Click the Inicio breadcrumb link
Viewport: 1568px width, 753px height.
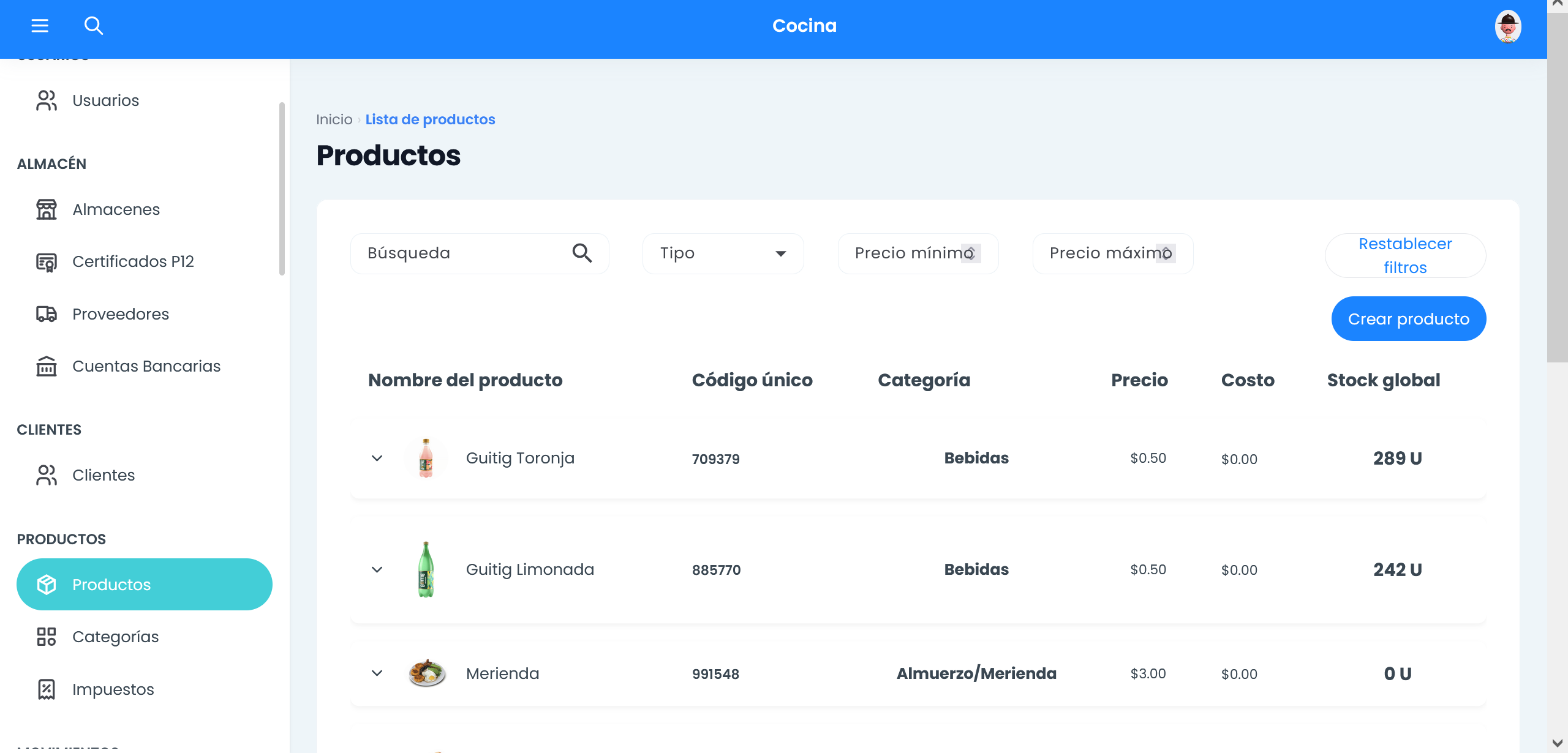[x=334, y=119]
